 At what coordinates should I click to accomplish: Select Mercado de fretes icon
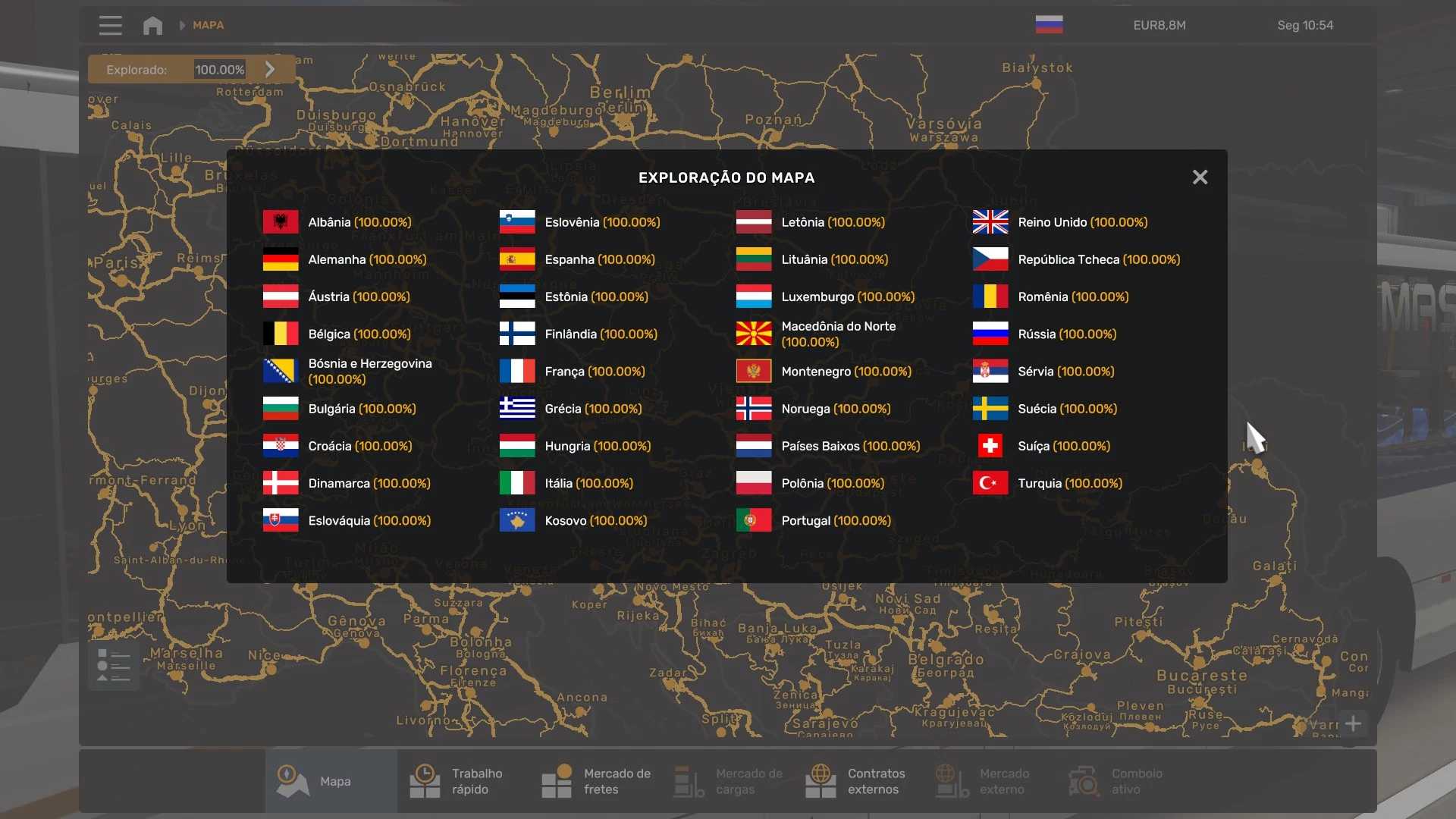557,781
